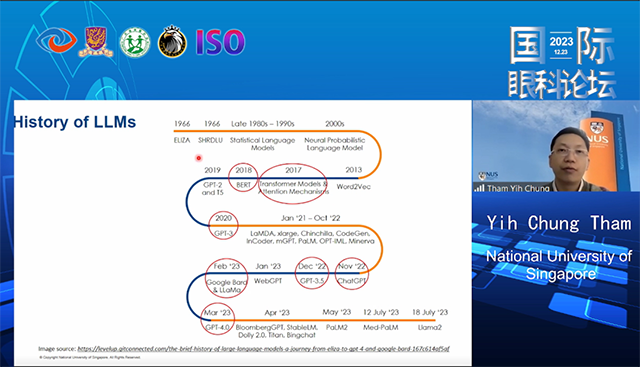640x367 pixels.
Task: Click the signal bars icon beside Tham Yih Chung
Action: [x=479, y=188]
